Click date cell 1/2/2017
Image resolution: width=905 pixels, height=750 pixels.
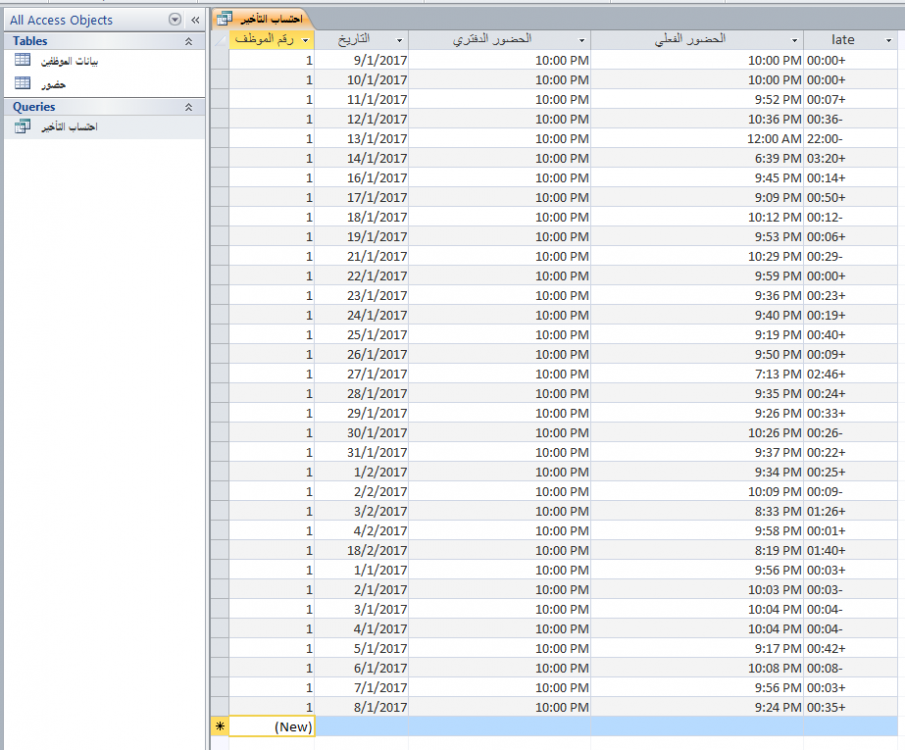click(x=362, y=472)
